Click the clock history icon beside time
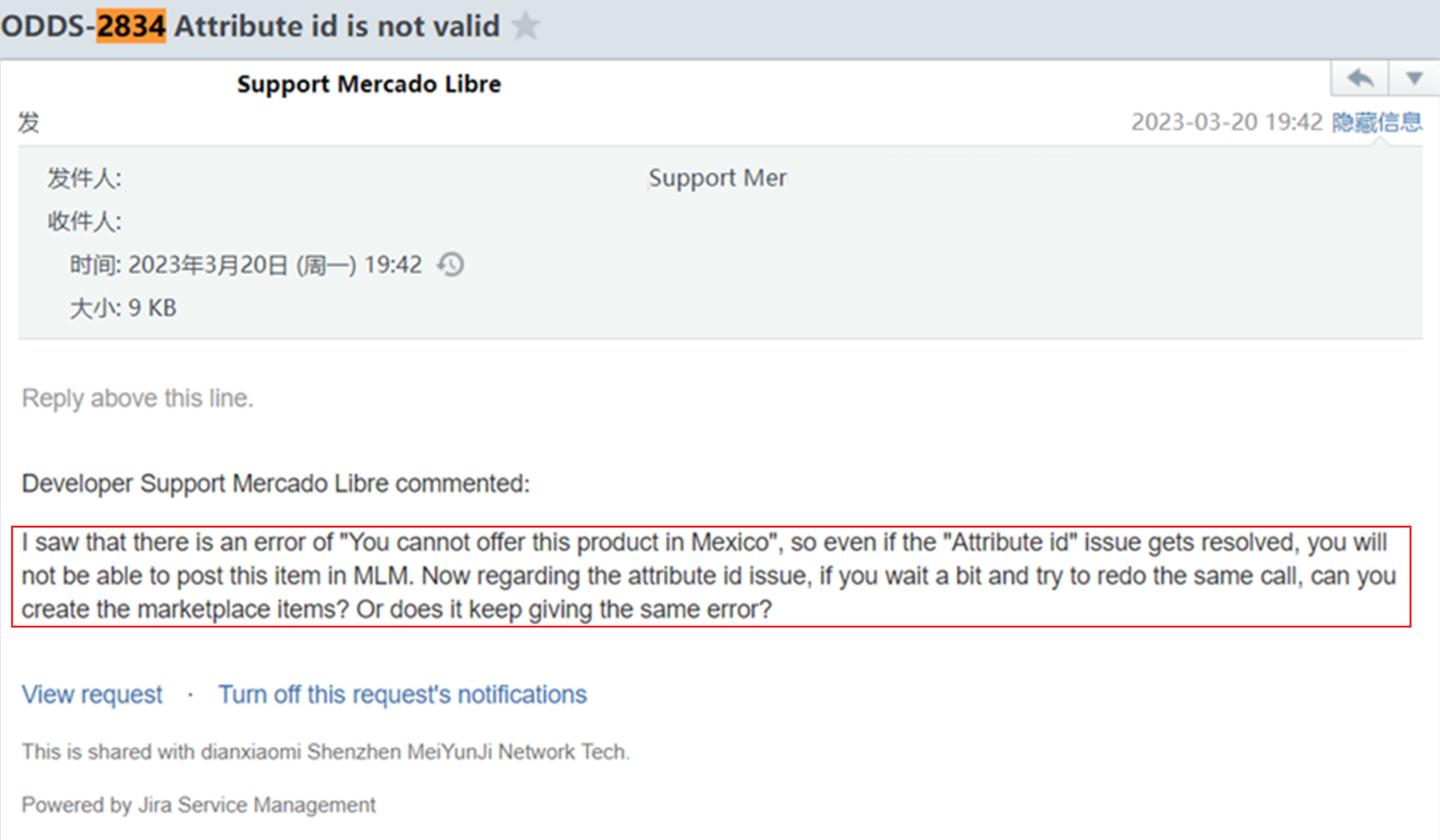The image size is (1440, 840). [451, 264]
